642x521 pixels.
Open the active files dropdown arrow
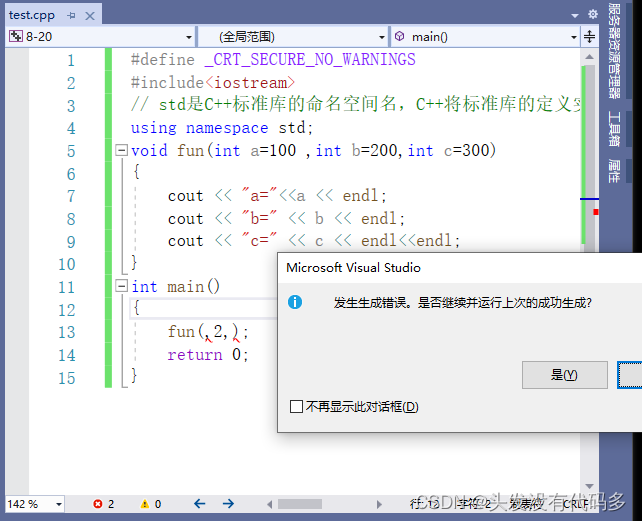(x=575, y=16)
